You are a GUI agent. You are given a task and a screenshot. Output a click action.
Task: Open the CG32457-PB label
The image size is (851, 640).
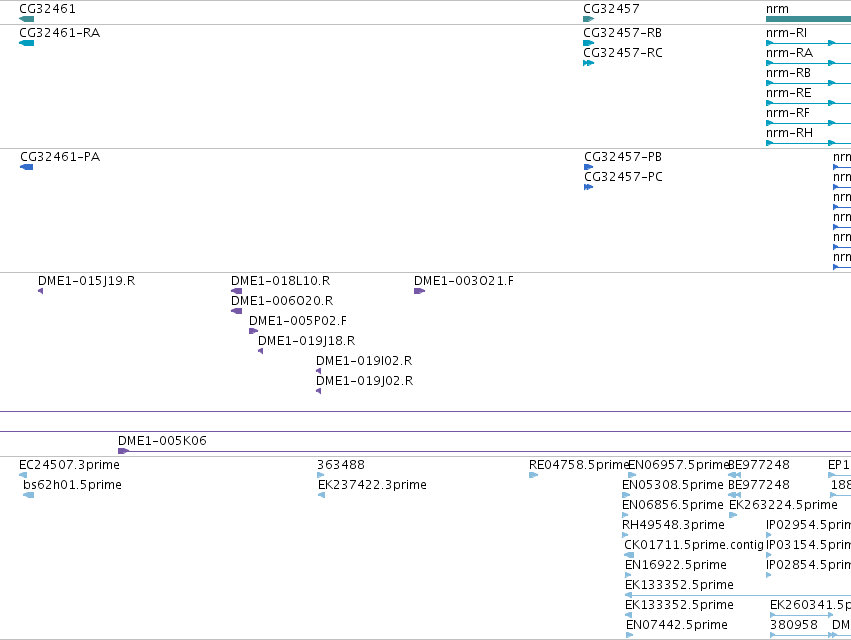pyautogui.click(x=623, y=157)
